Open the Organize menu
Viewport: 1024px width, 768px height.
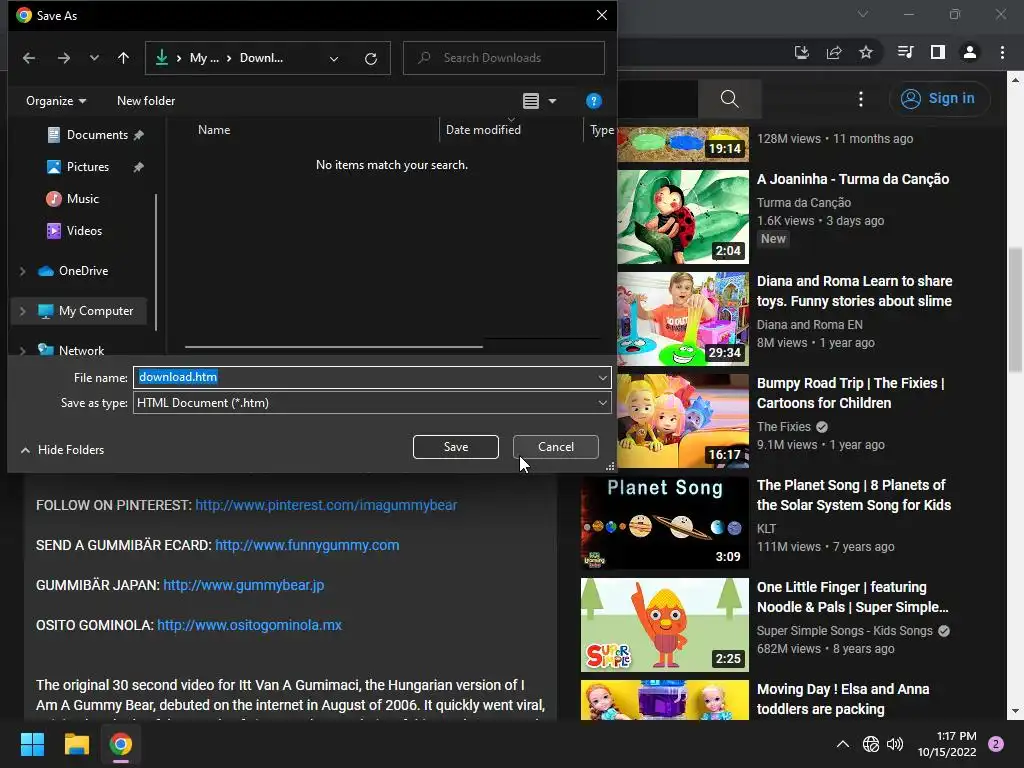[x=56, y=101]
